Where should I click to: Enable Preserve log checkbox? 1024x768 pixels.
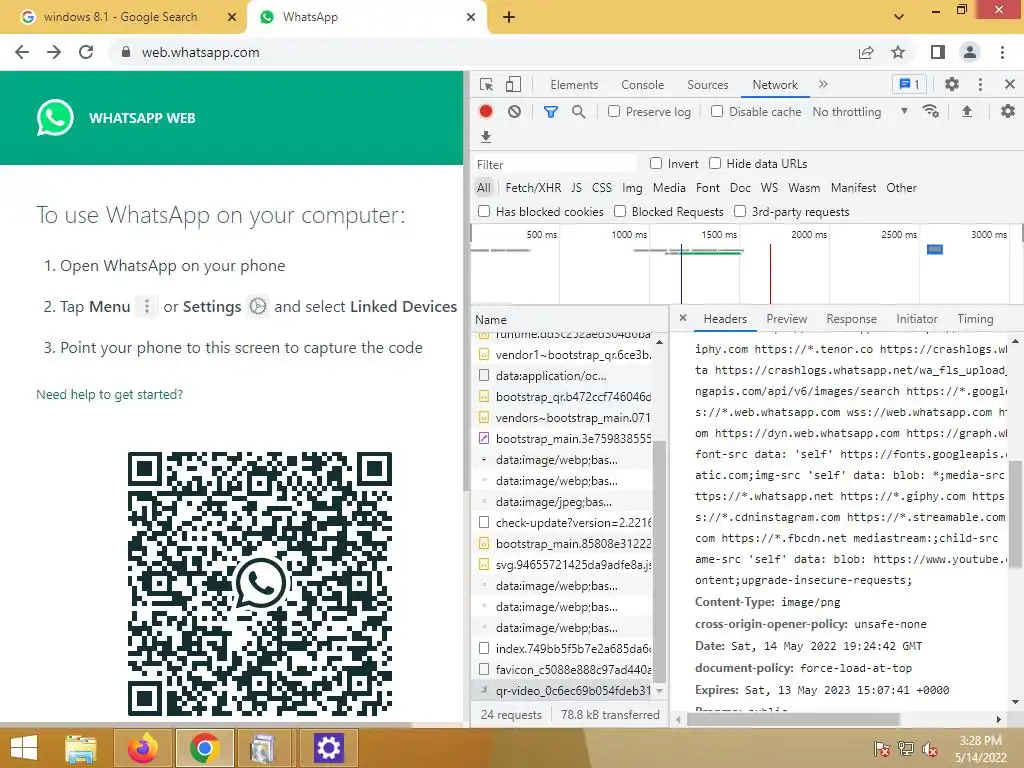click(614, 112)
